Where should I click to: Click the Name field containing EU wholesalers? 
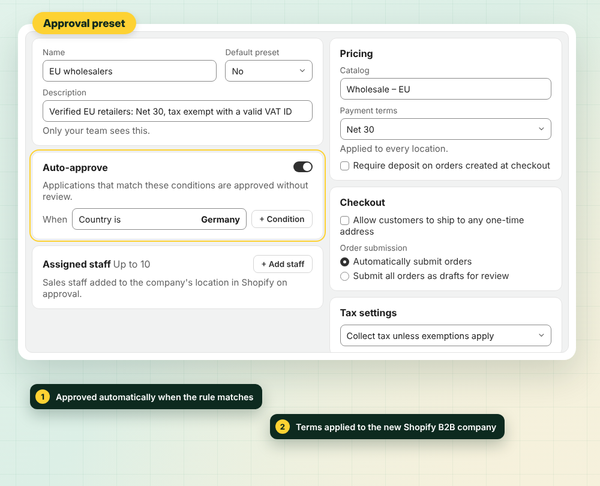pos(129,71)
